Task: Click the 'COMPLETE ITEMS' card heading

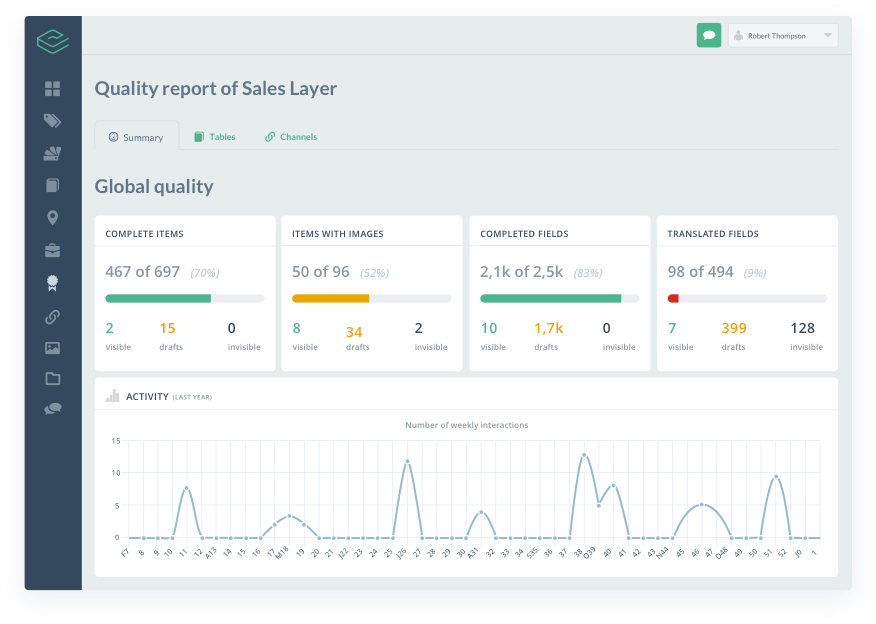Action: click(144, 234)
